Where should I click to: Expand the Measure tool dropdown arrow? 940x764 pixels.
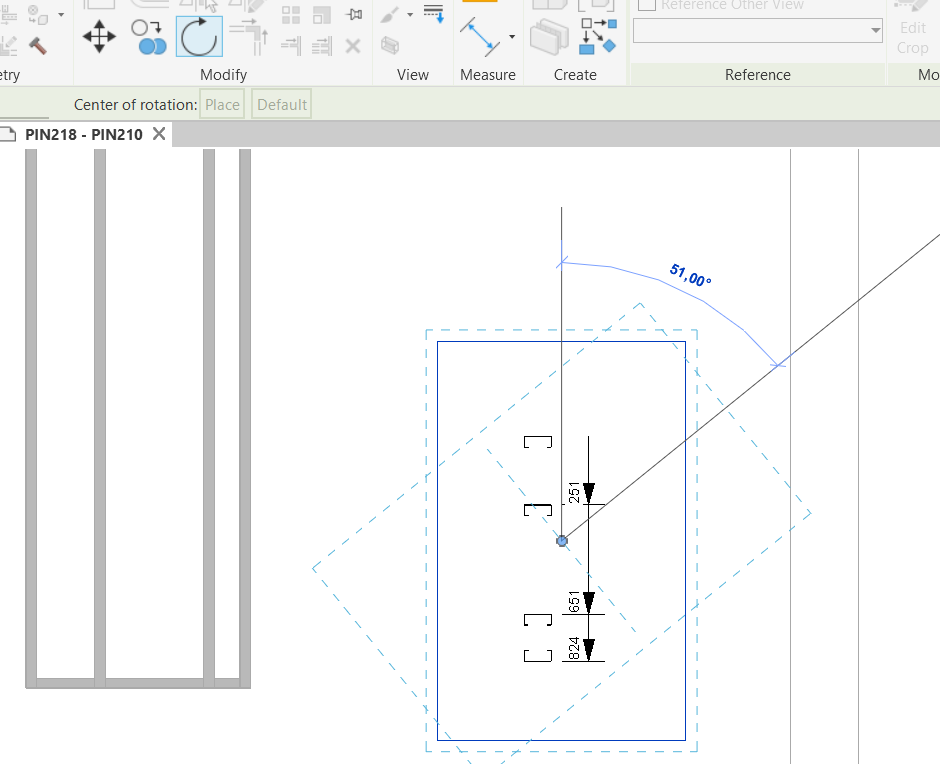pyautogui.click(x=511, y=37)
